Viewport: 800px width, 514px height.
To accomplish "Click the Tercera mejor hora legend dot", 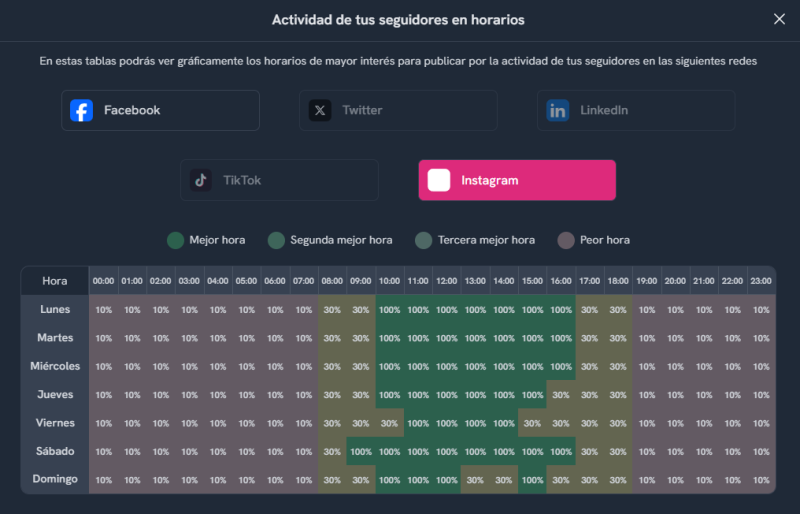I will click(424, 240).
